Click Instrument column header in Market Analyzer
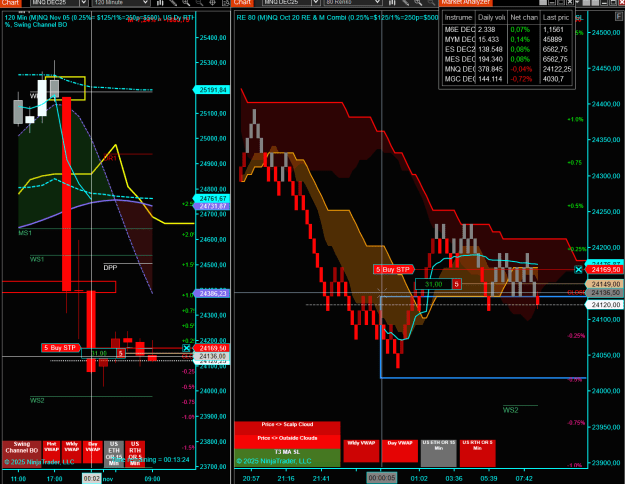625x484 pixels. [x=458, y=18]
